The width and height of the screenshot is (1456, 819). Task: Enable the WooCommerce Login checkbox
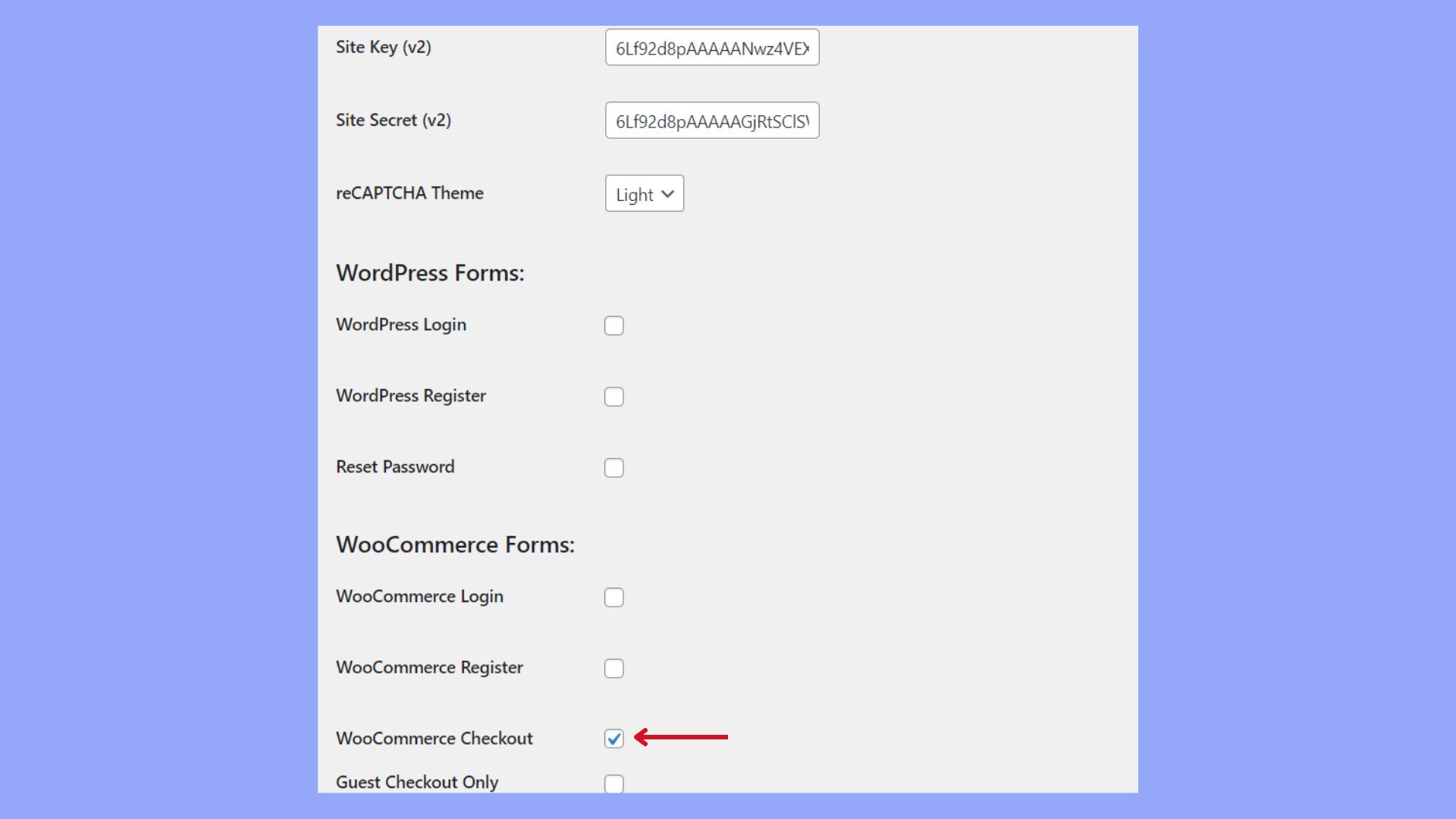[613, 597]
